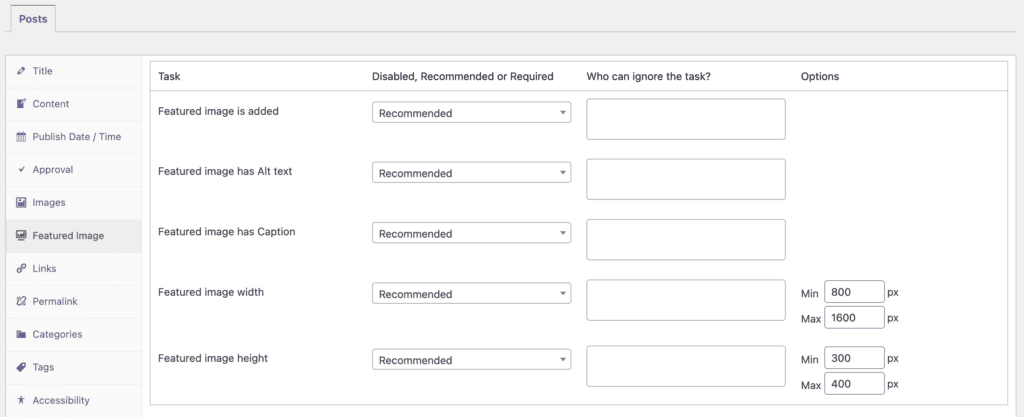The image size is (1024, 417).
Task: Click the accessibility figure icon
Action: coord(21,400)
